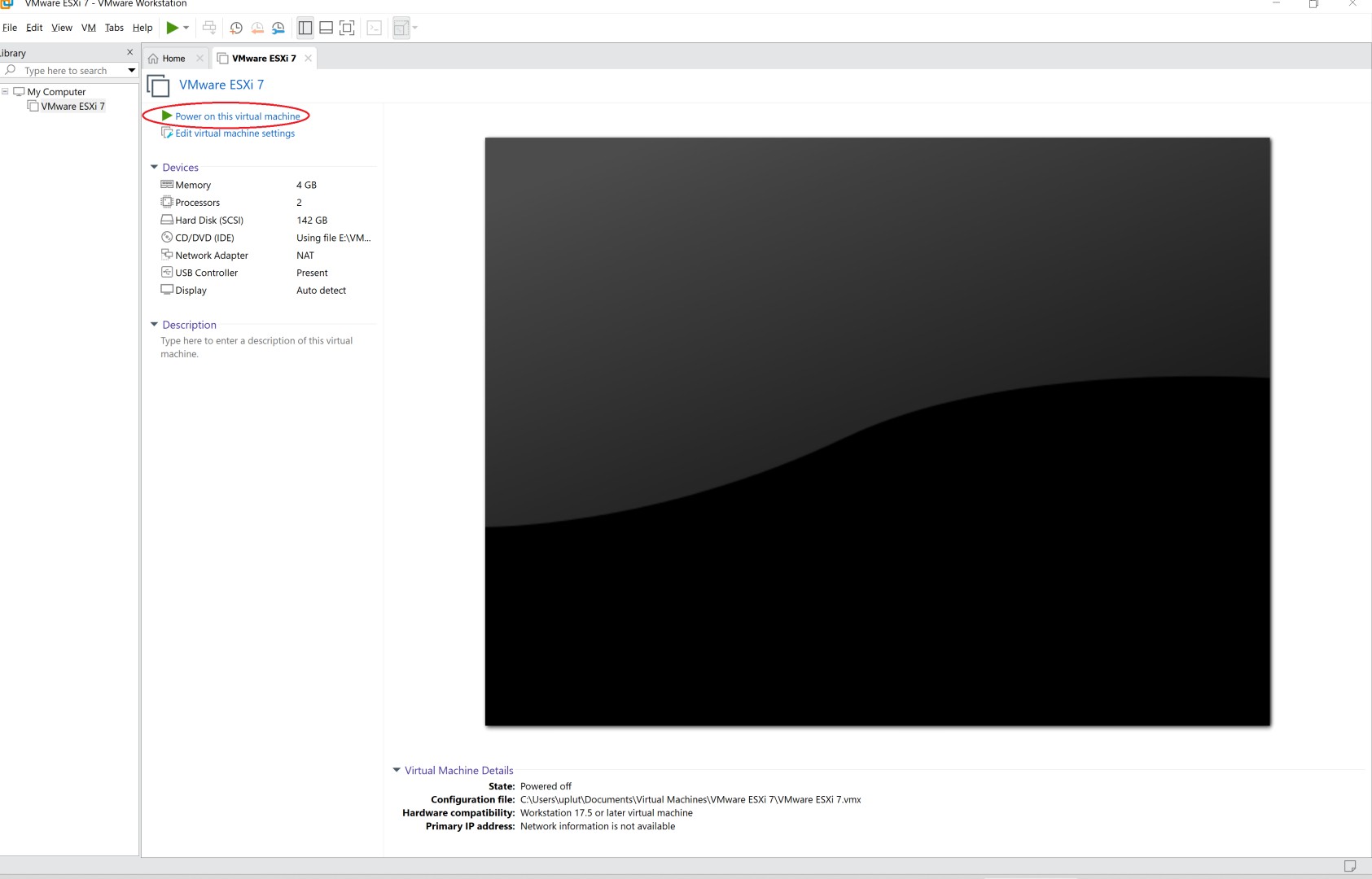Take a snapshot using the clock-plus icon

click(x=236, y=28)
